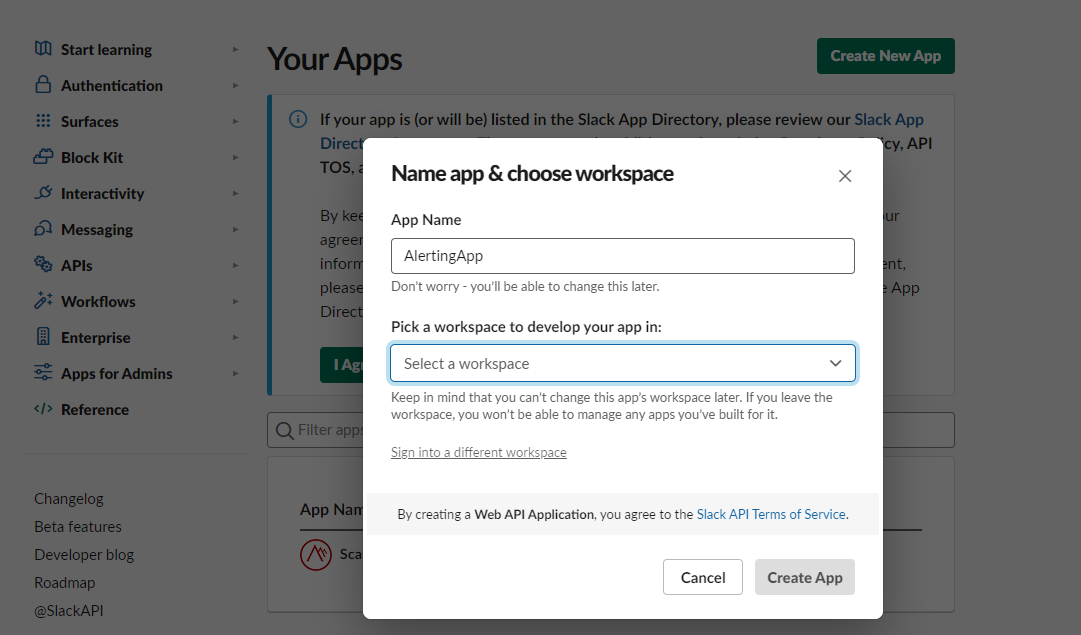Expand the Interactivity section arrow
1081x635 pixels.
tap(236, 194)
